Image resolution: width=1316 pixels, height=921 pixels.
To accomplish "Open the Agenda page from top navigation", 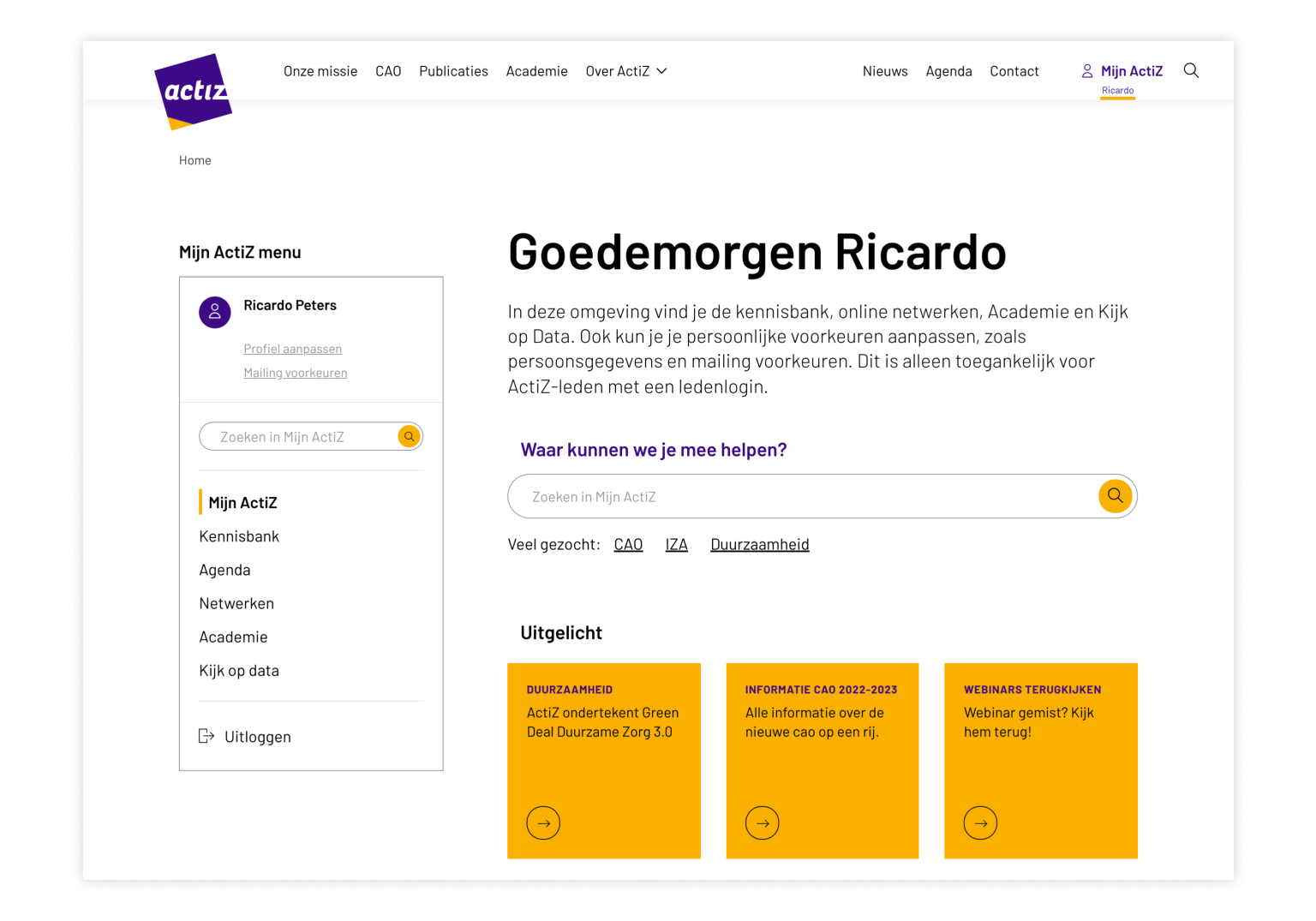I will (x=948, y=71).
